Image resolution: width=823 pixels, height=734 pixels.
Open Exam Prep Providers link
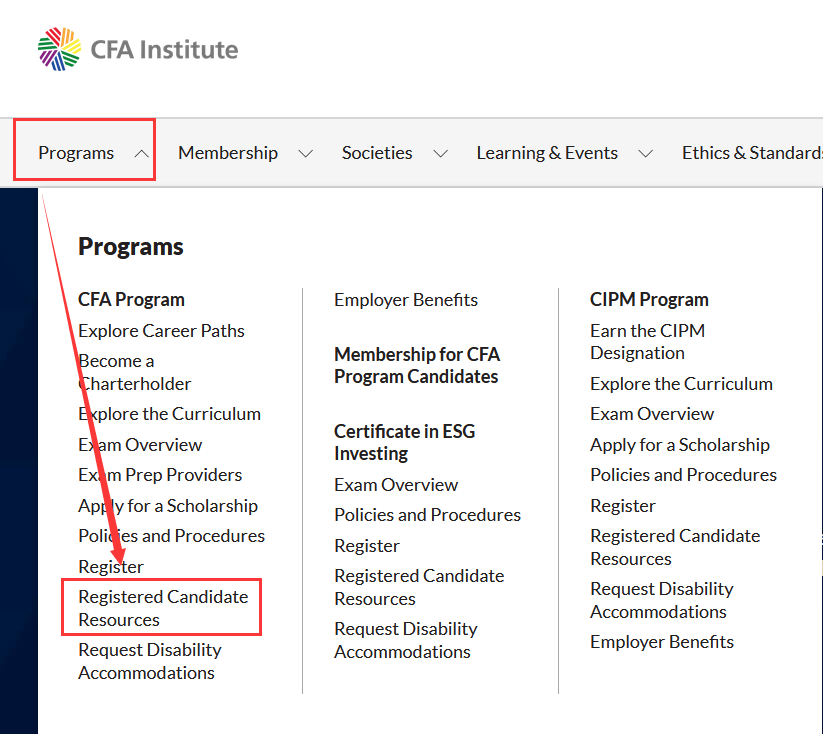(x=160, y=475)
